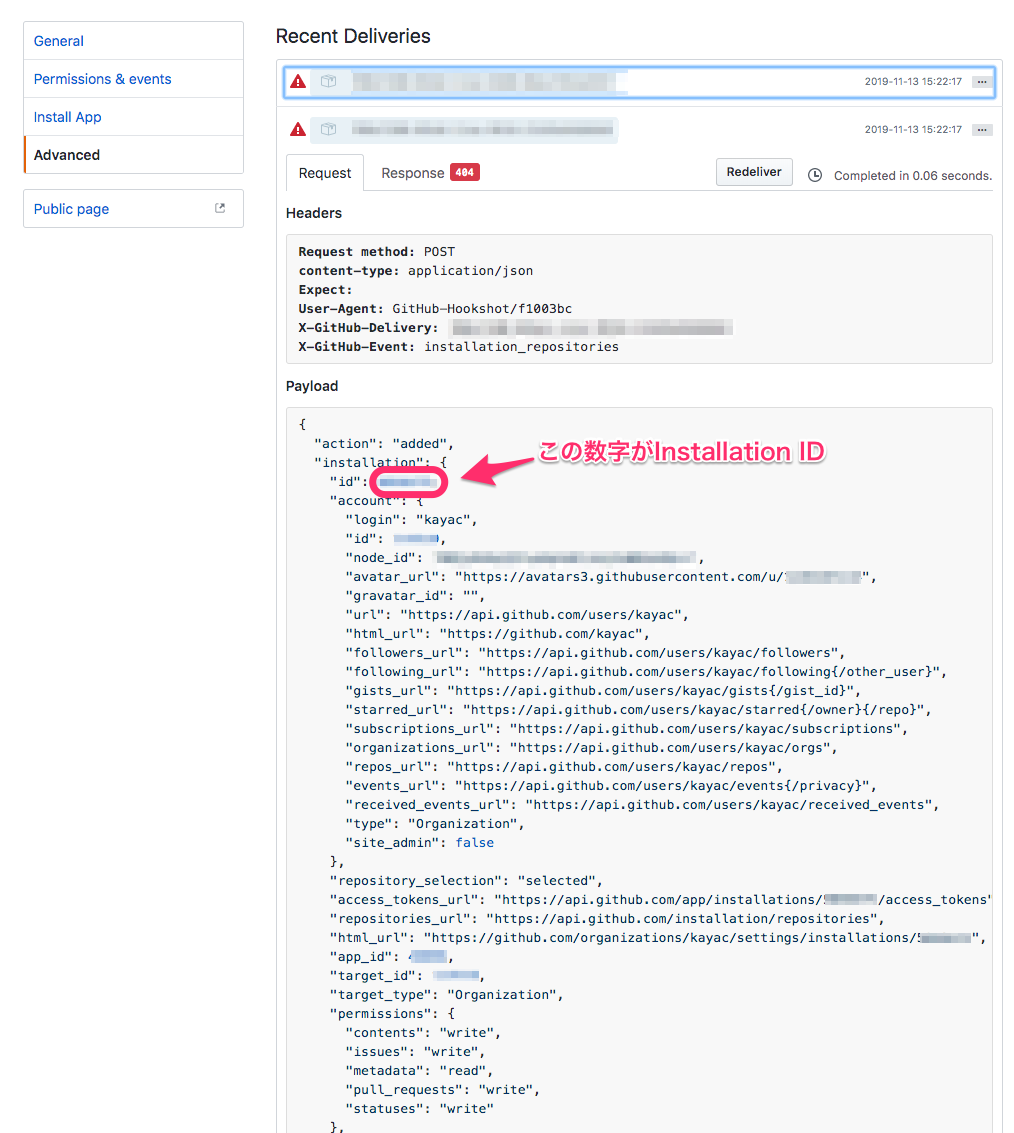
Task: Click X-GitHub-Event installation_repositories line
Action: 458,347
